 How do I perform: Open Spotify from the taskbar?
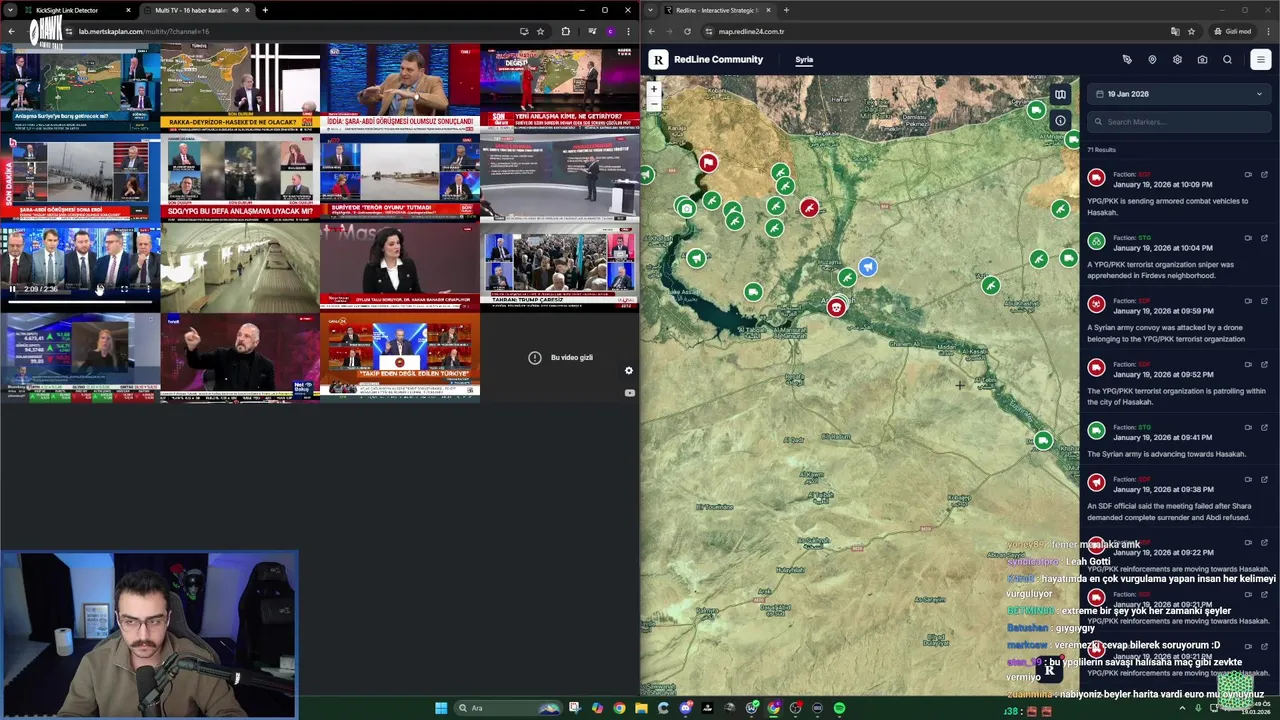tap(839, 708)
